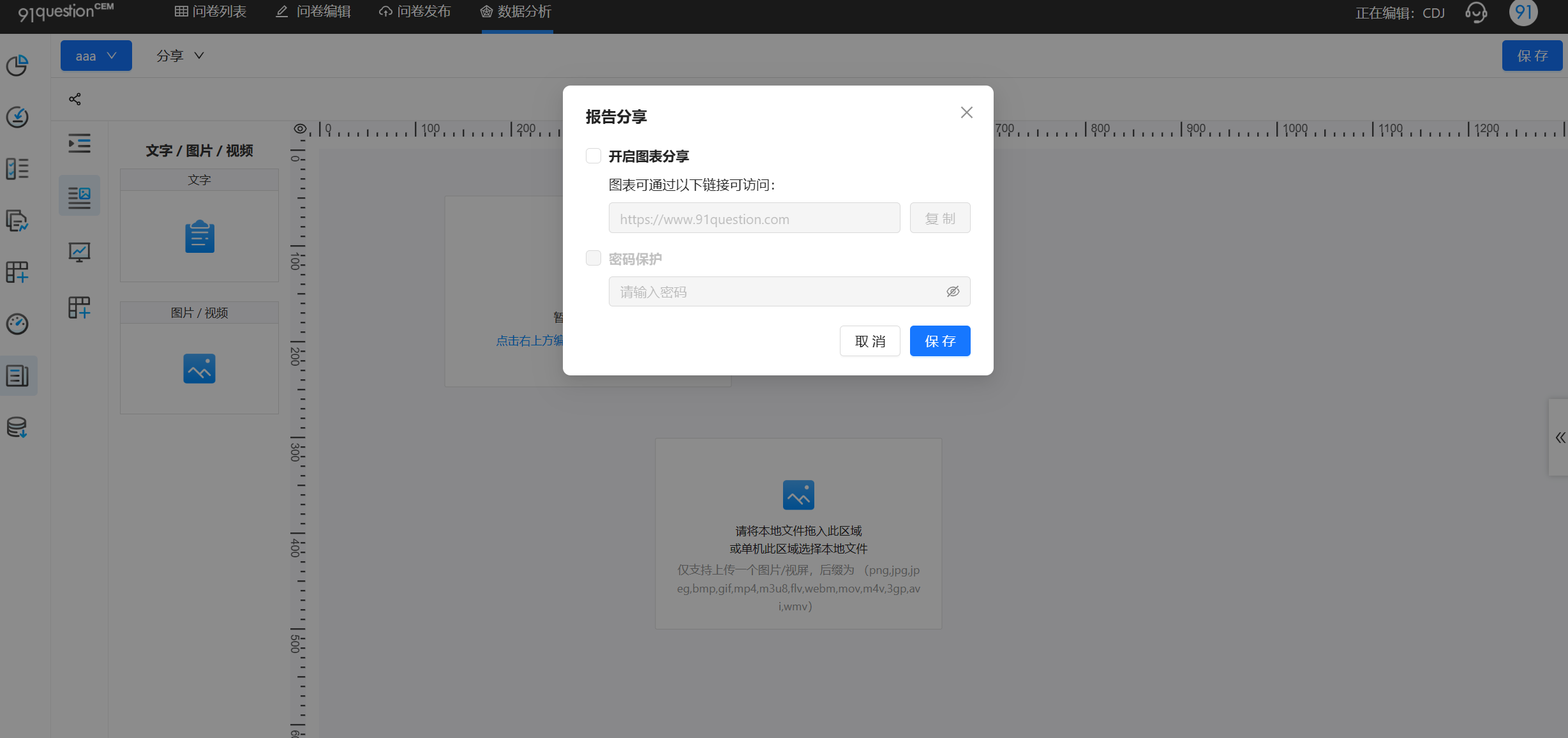The height and width of the screenshot is (738, 1568).
Task: Expand the right side collapsed panel
Action: 1559,437
